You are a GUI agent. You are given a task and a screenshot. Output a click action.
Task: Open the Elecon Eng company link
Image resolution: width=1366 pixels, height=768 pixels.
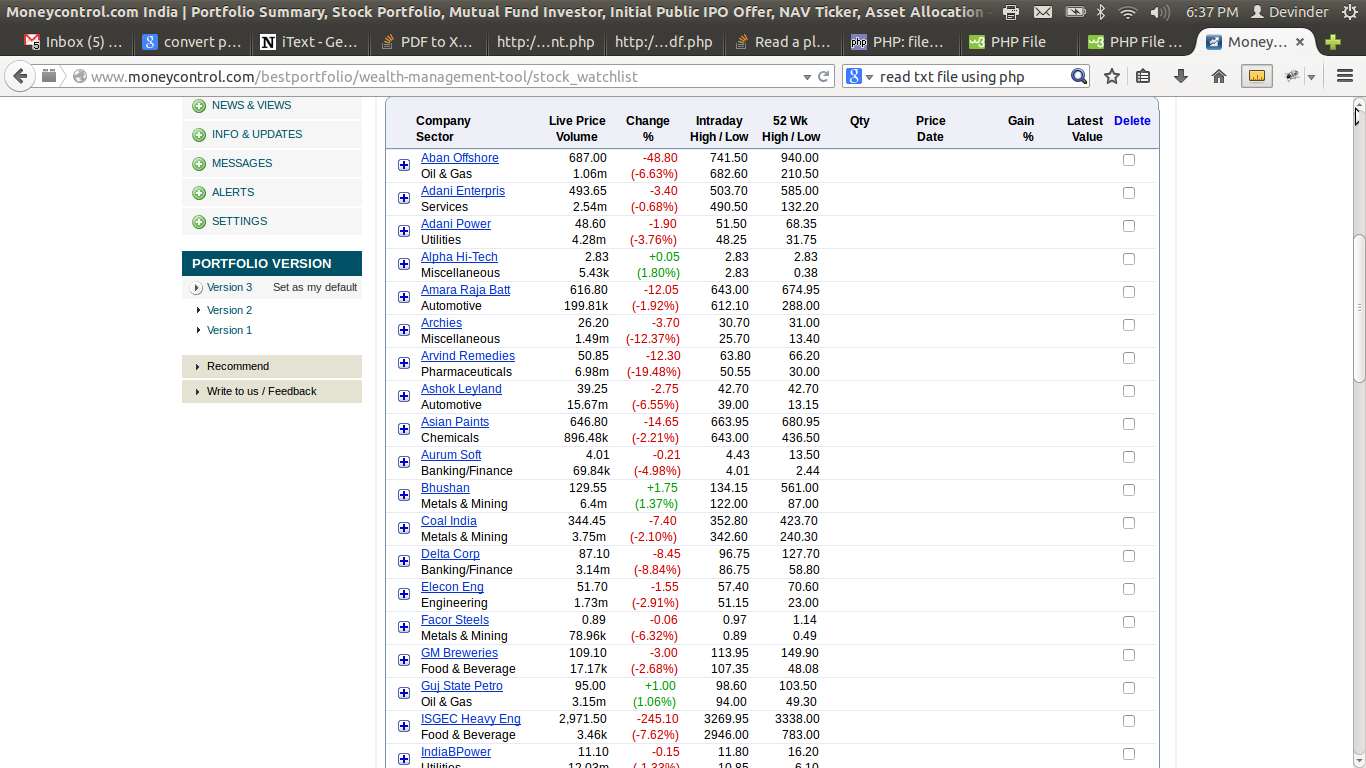452,587
